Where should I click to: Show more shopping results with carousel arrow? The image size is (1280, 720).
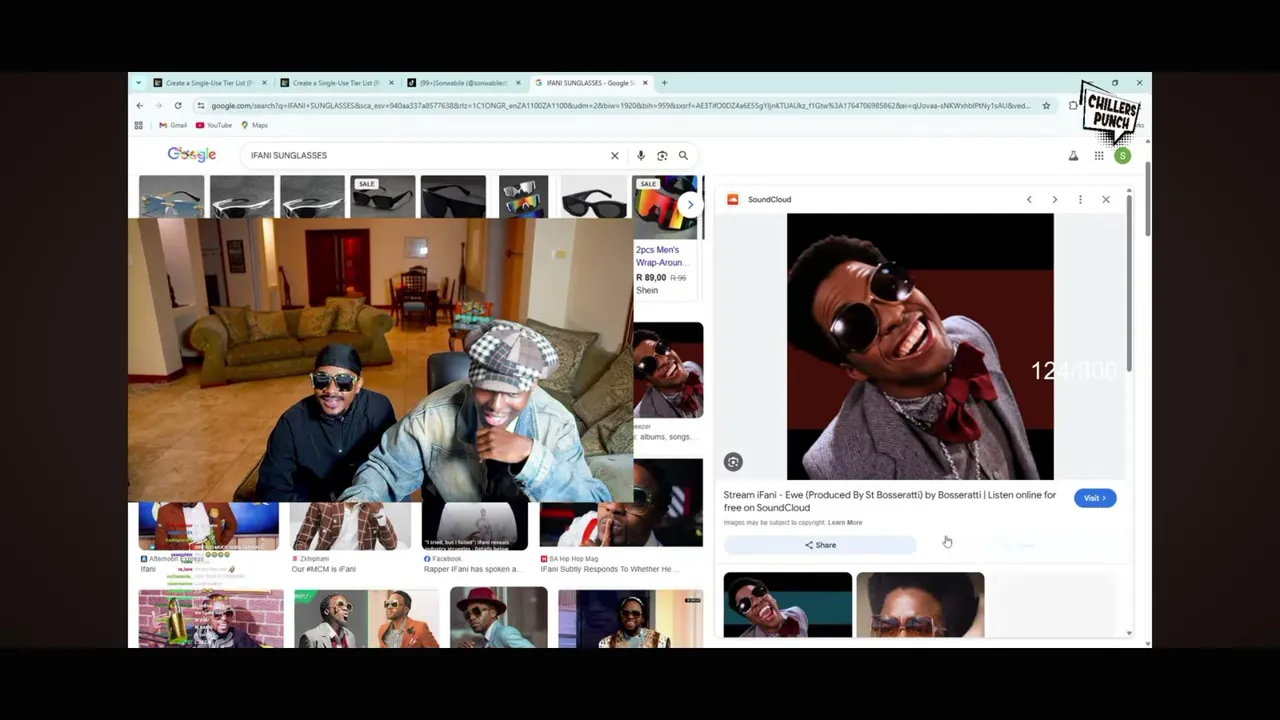point(690,205)
